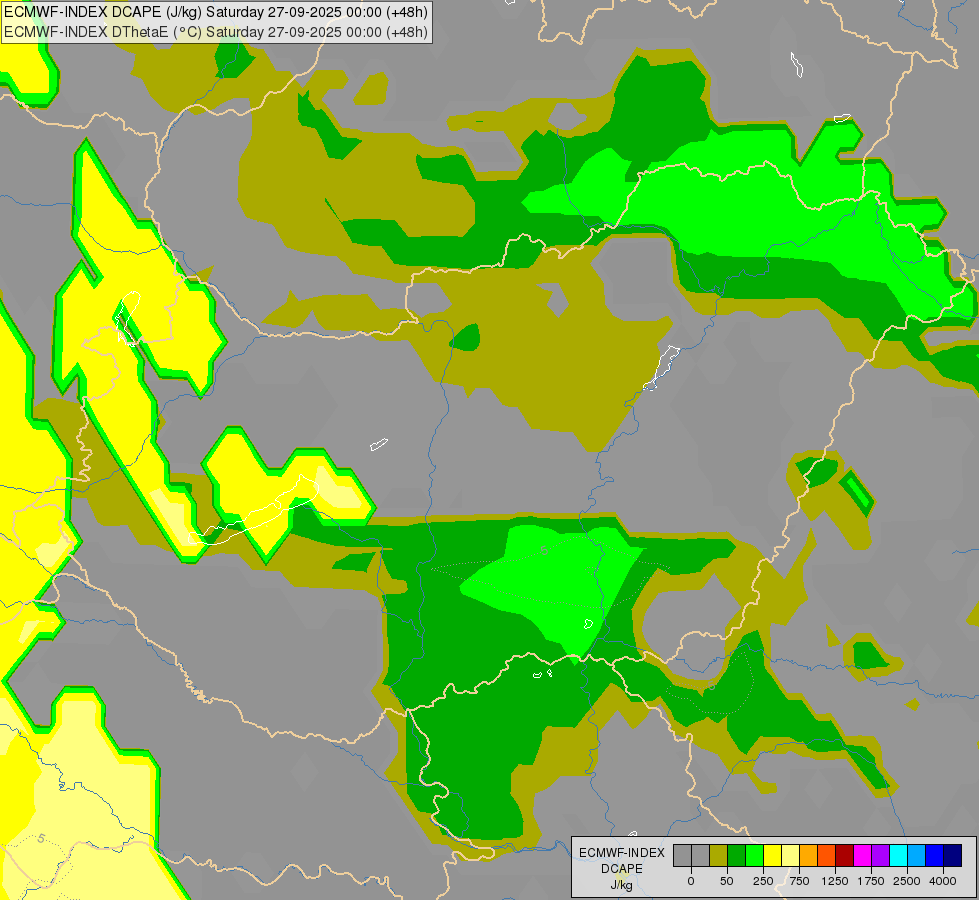Select the bright yellow legend swatch
The image size is (979, 900).
tap(772, 855)
